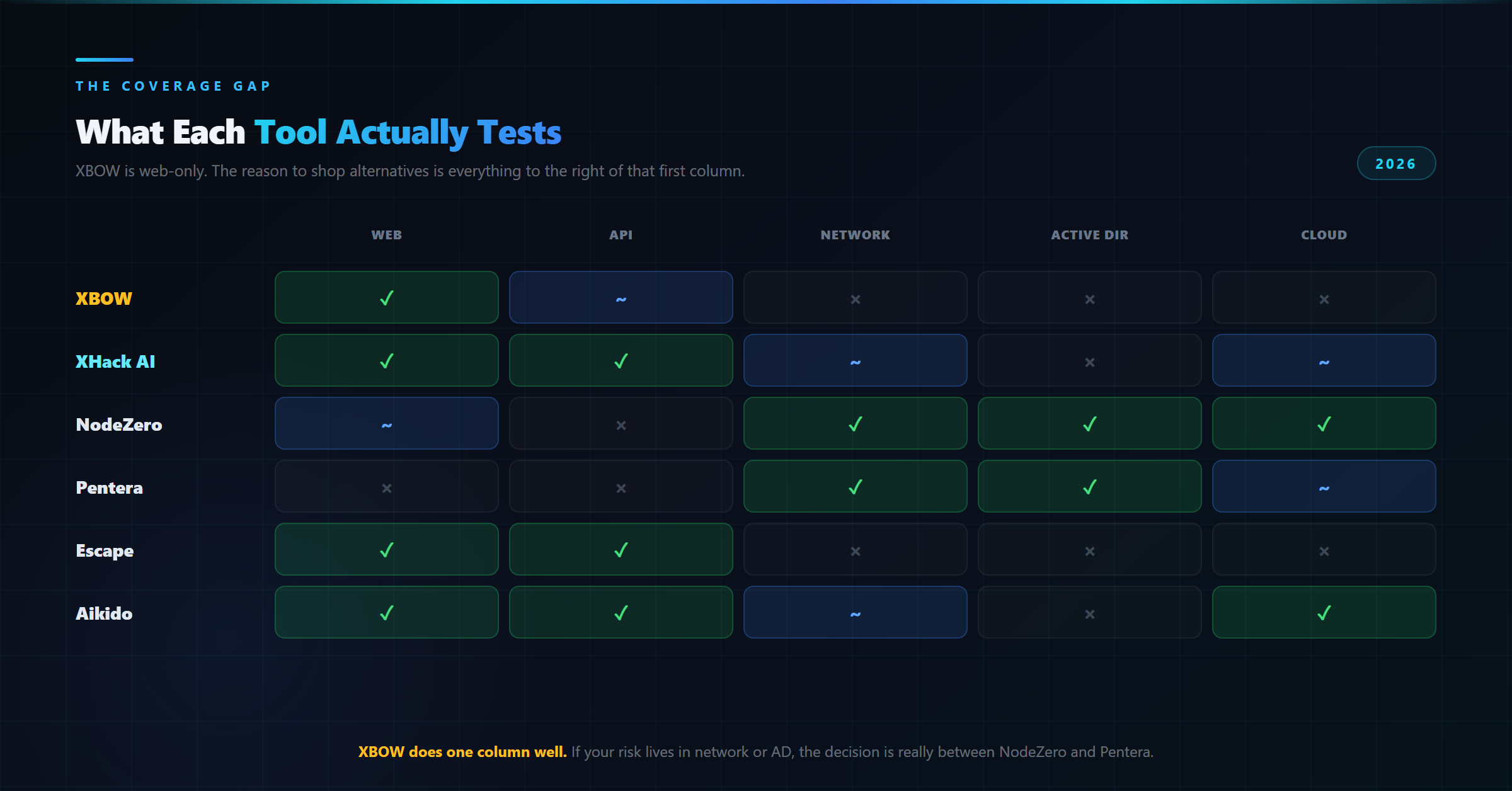Click the NodeZero Cloud checkmark

pos(1324,423)
